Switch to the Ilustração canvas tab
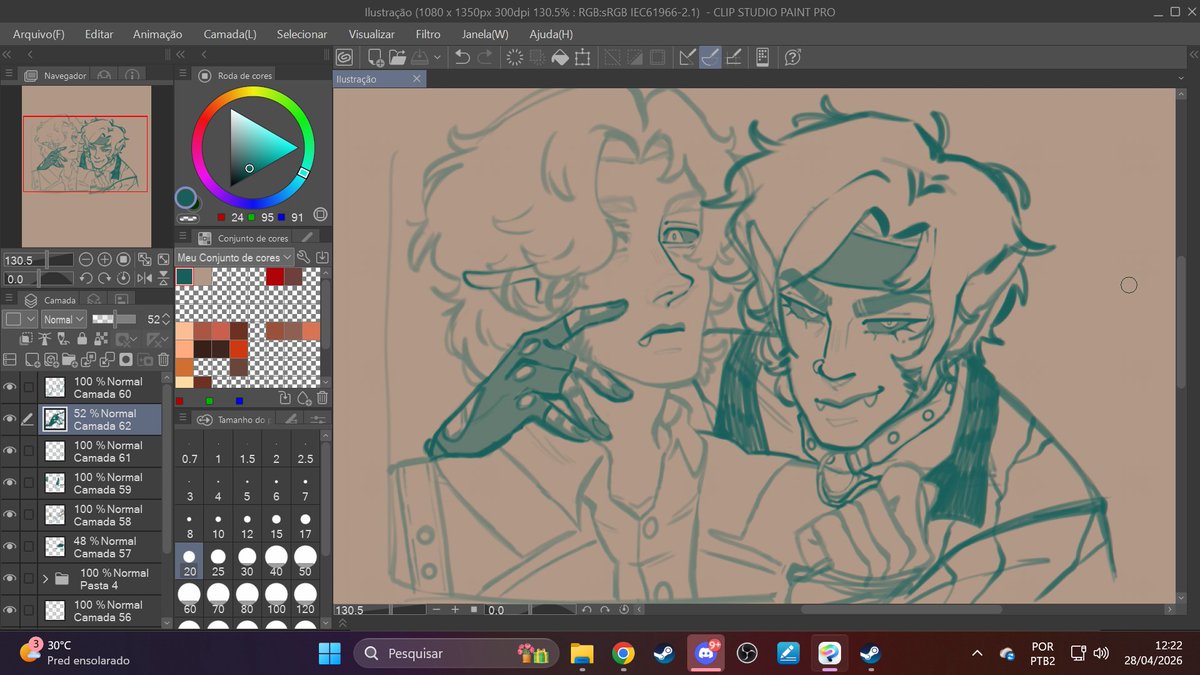Screen dimensions: 1200x675 pos(380,79)
